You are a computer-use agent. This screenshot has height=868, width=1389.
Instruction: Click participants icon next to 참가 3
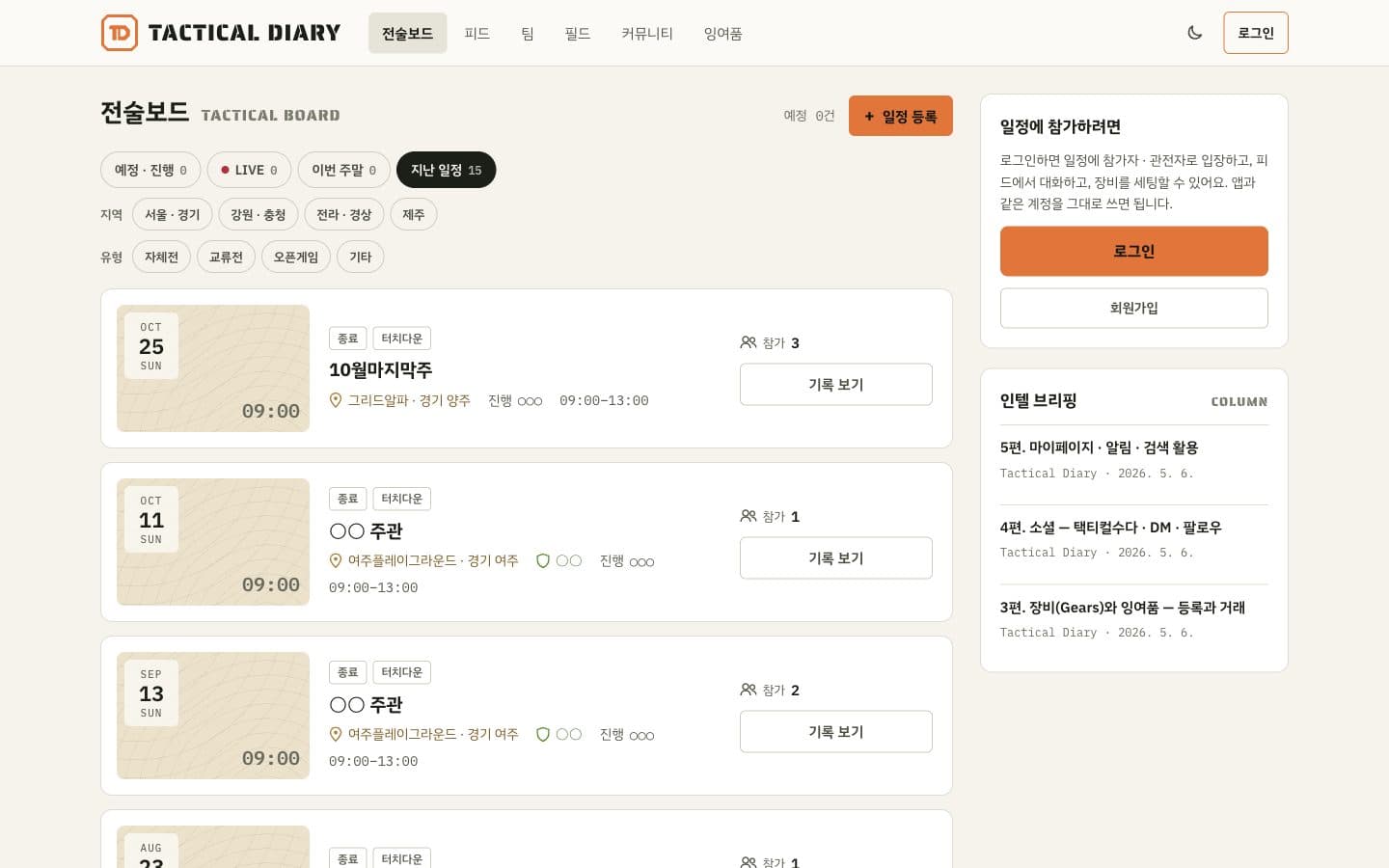click(x=749, y=342)
